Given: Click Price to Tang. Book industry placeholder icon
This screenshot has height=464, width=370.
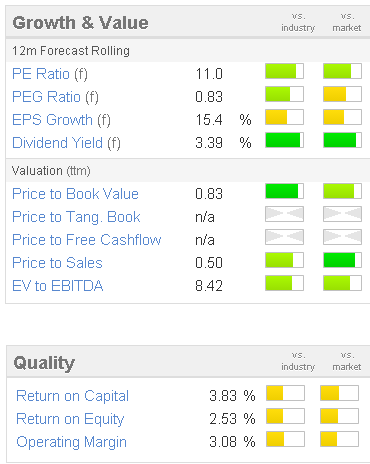Looking at the screenshot, I should [x=284, y=214].
